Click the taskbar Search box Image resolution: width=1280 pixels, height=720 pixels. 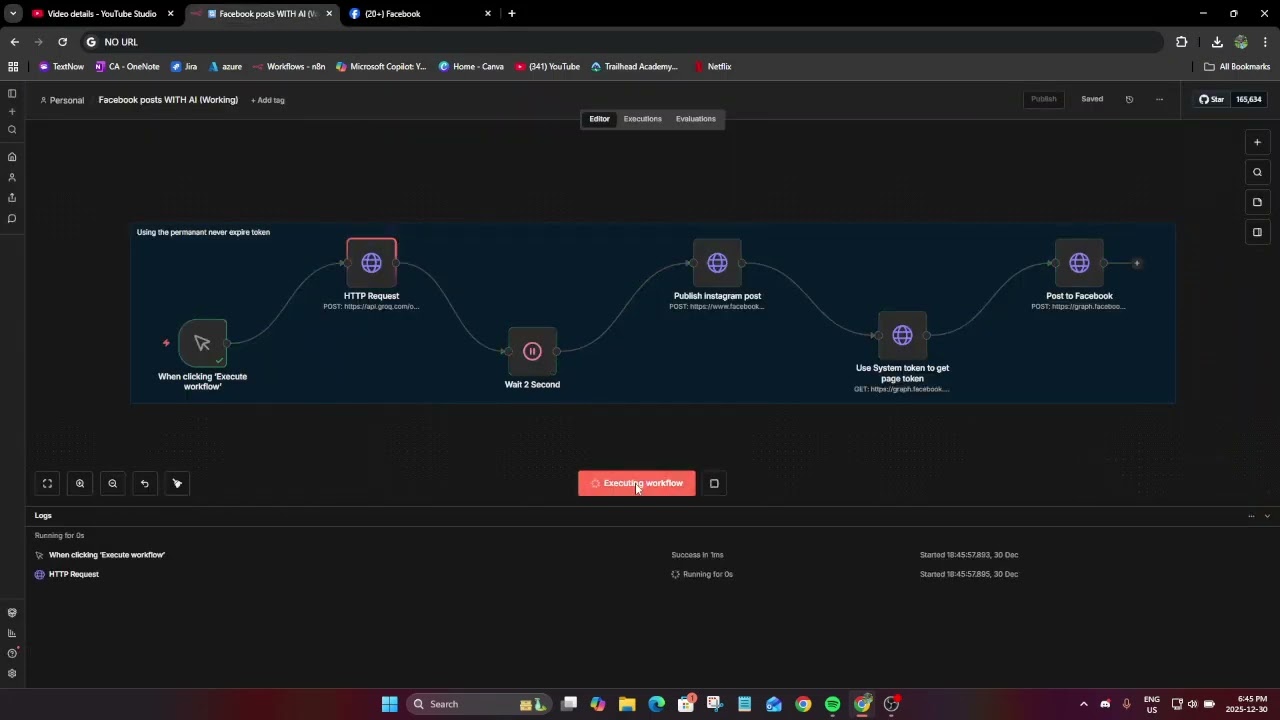pos(478,704)
